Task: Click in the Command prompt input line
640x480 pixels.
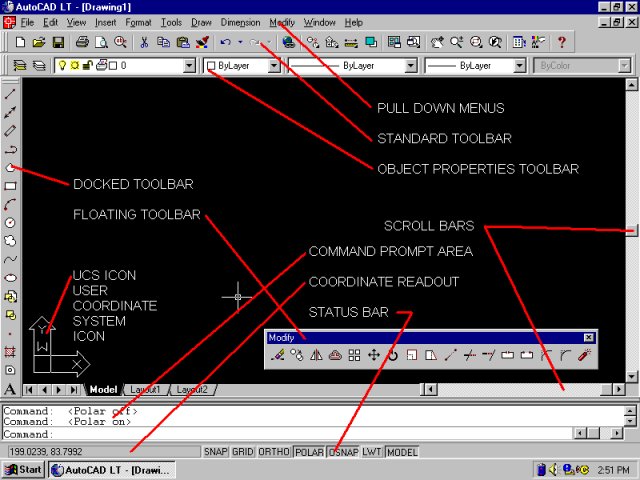Action: point(288,433)
